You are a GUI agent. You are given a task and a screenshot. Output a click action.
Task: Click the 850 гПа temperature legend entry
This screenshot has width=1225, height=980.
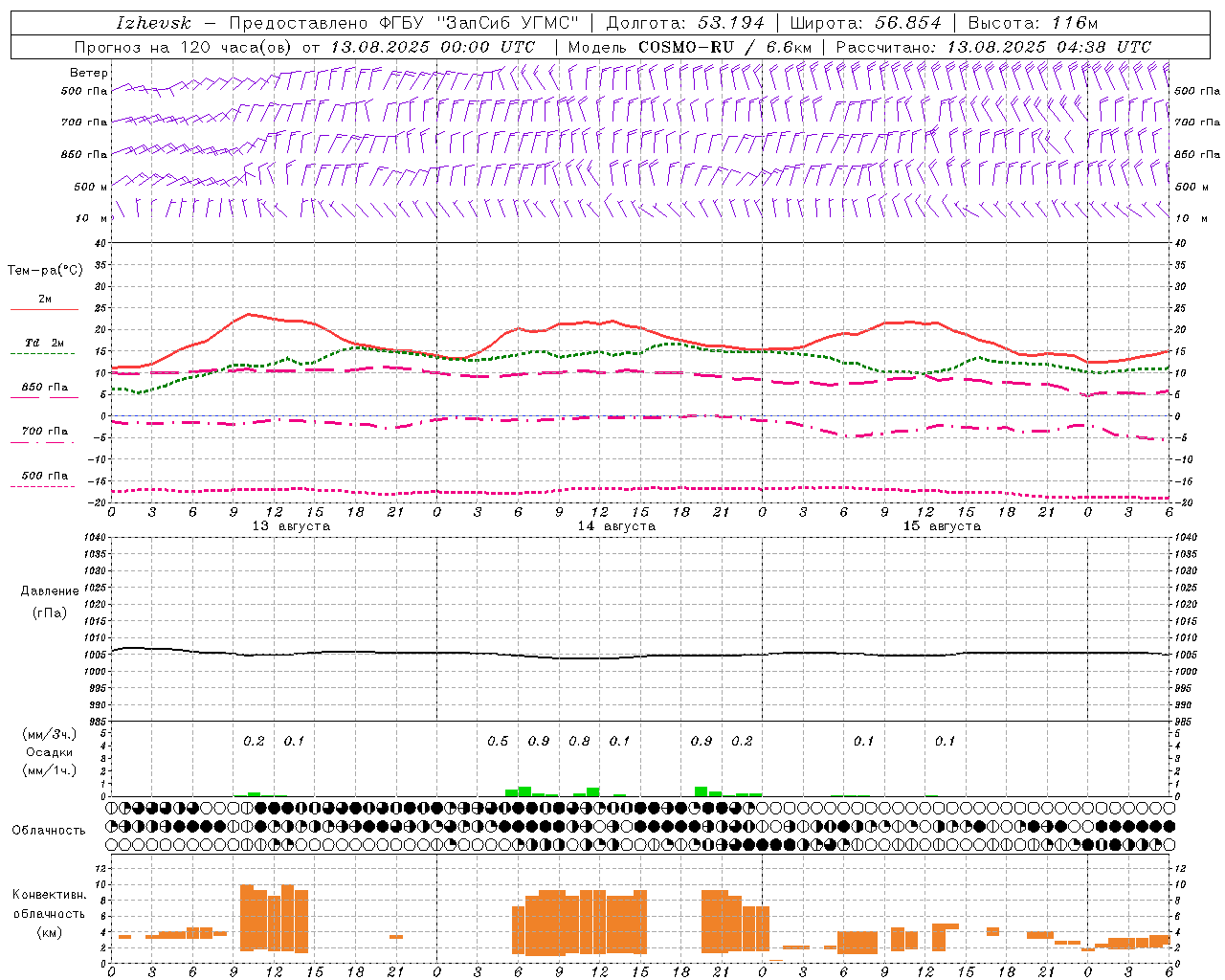coord(45,387)
